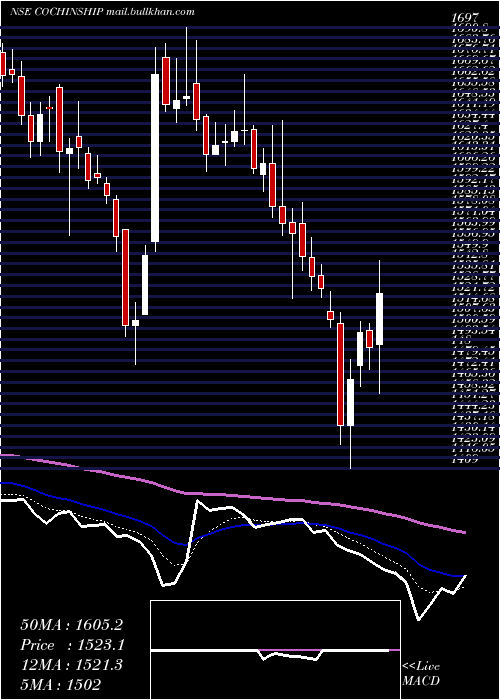Image resolution: width=500 pixels, height=700 pixels.
Task: Click the 1697 top price label
Action: (466, 18)
